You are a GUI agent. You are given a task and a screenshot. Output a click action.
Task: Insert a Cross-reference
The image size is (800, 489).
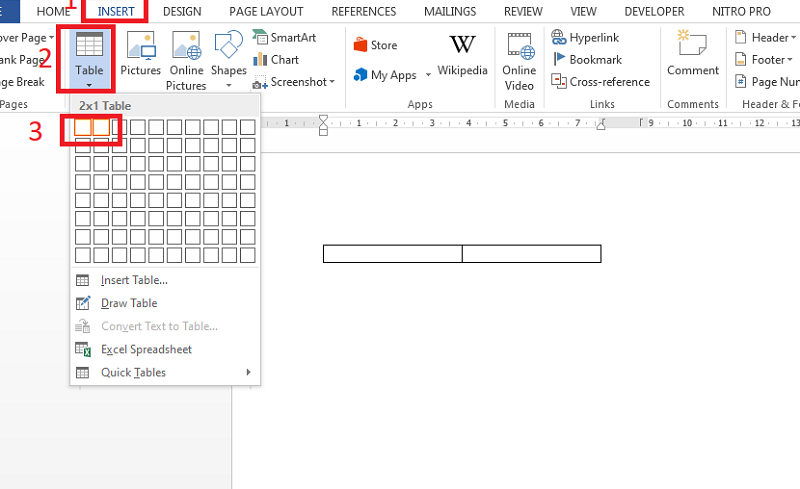coord(601,82)
